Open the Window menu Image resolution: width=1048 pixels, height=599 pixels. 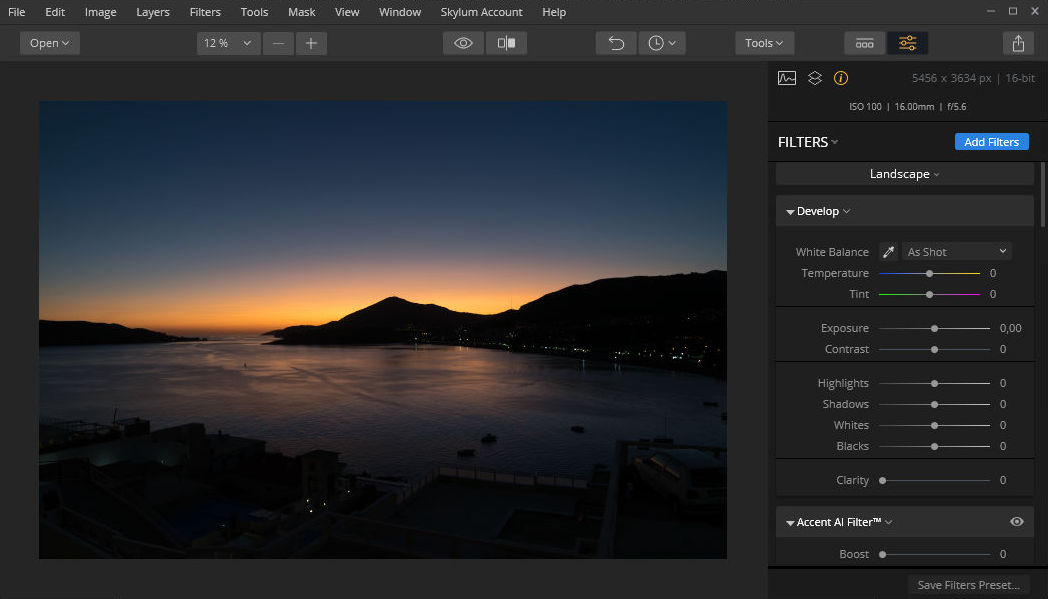400,12
